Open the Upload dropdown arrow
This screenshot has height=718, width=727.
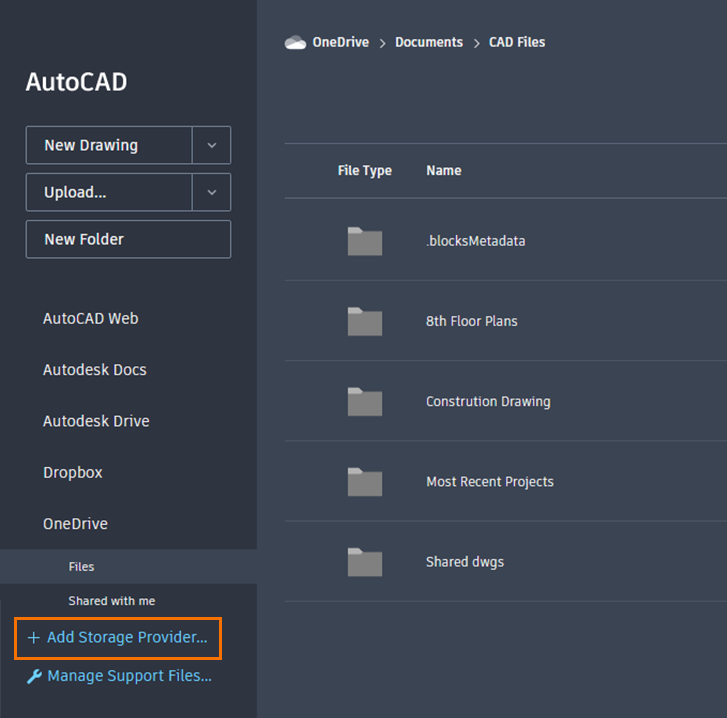[x=211, y=192]
